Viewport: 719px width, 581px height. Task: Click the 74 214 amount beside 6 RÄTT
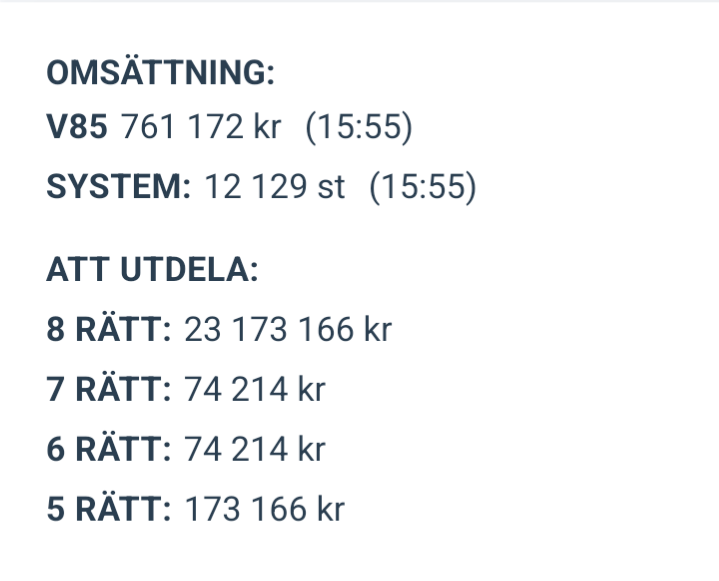(236, 449)
